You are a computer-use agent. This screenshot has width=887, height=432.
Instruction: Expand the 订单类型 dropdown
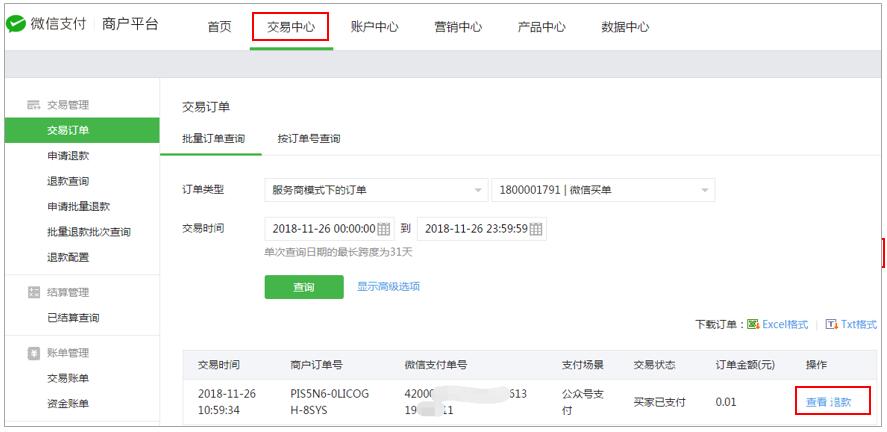pos(374,190)
